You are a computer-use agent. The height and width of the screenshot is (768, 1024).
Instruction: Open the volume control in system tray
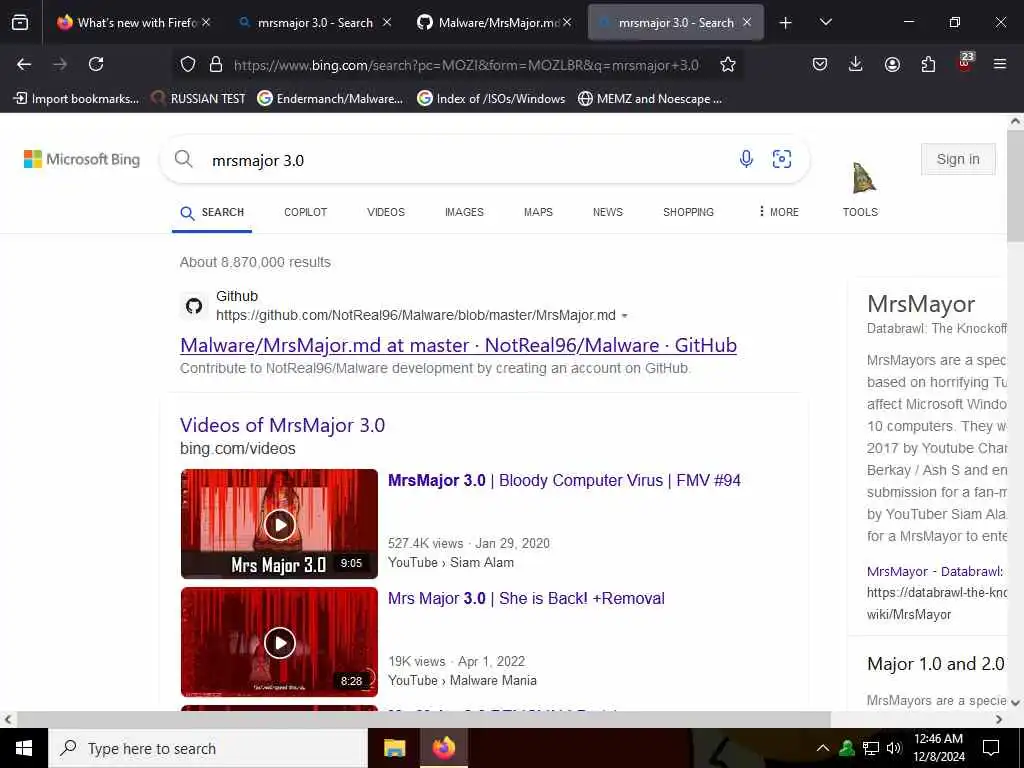point(894,748)
